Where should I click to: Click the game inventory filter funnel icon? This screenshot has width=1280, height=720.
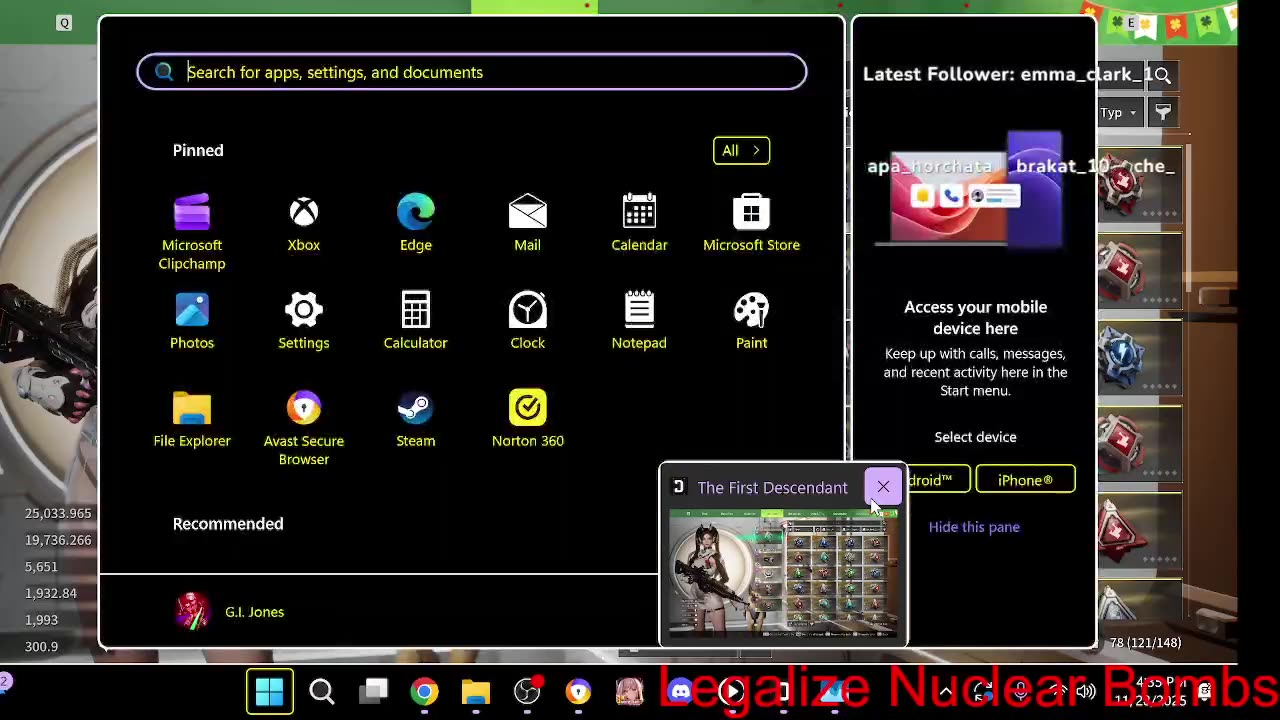click(1163, 113)
